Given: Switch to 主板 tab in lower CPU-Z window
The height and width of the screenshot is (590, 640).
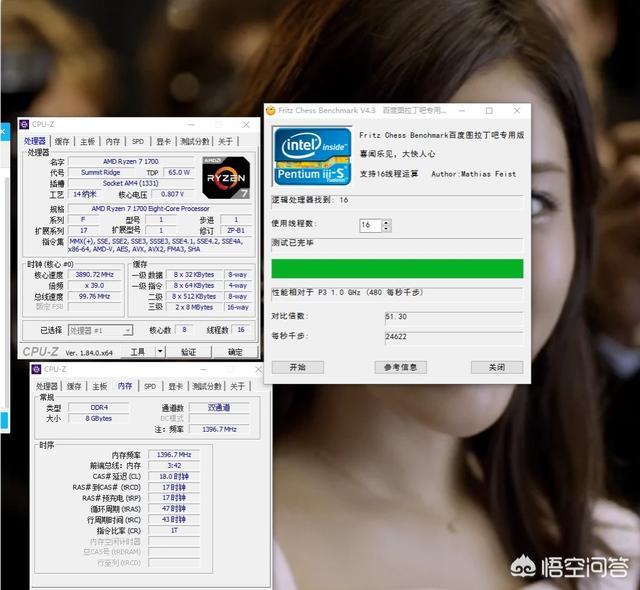Looking at the screenshot, I should tap(99, 386).
